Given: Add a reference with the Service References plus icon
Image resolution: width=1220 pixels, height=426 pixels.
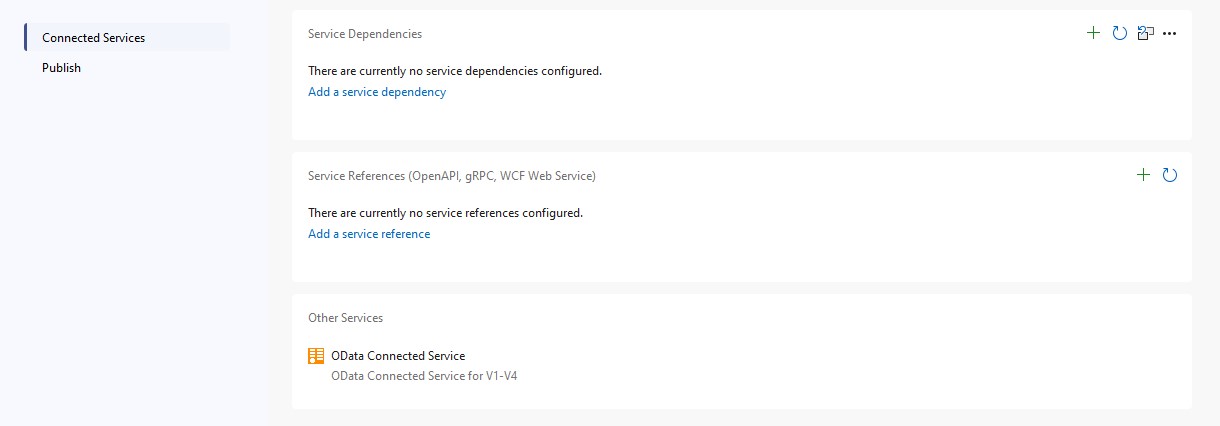Looking at the screenshot, I should [1144, 175].
